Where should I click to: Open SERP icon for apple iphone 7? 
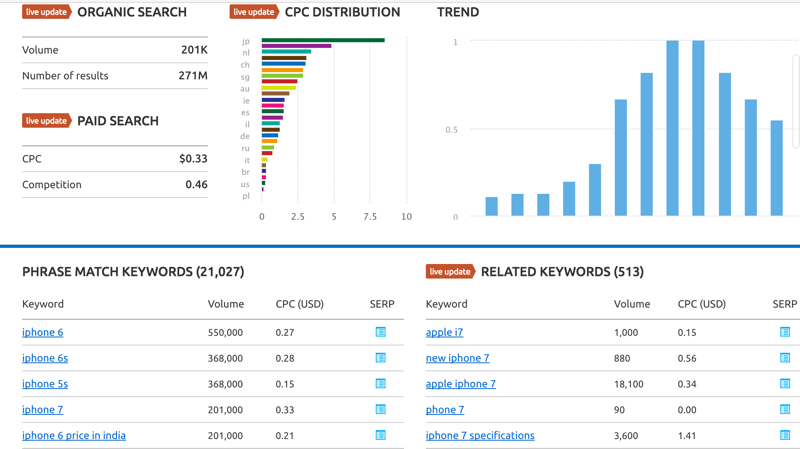click(x=785, y=384)
